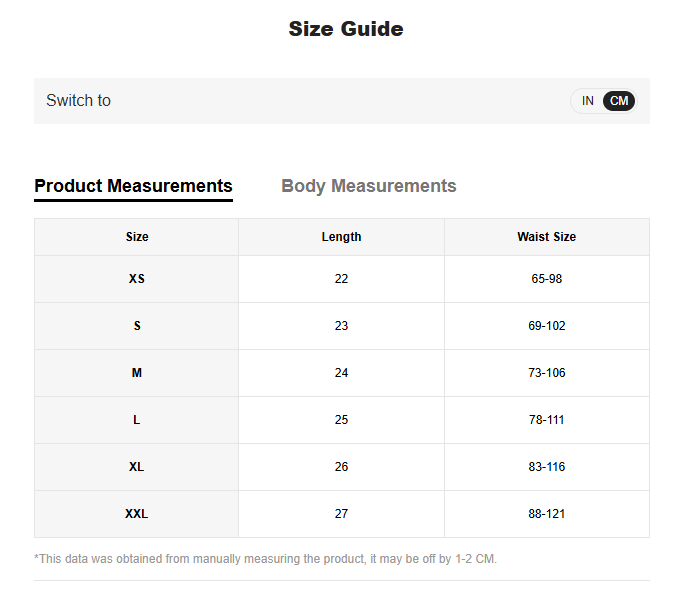Image resolution: width=677 pixels, height=589 pixels.
Task: Select the XS size row label
Action: 137,279
